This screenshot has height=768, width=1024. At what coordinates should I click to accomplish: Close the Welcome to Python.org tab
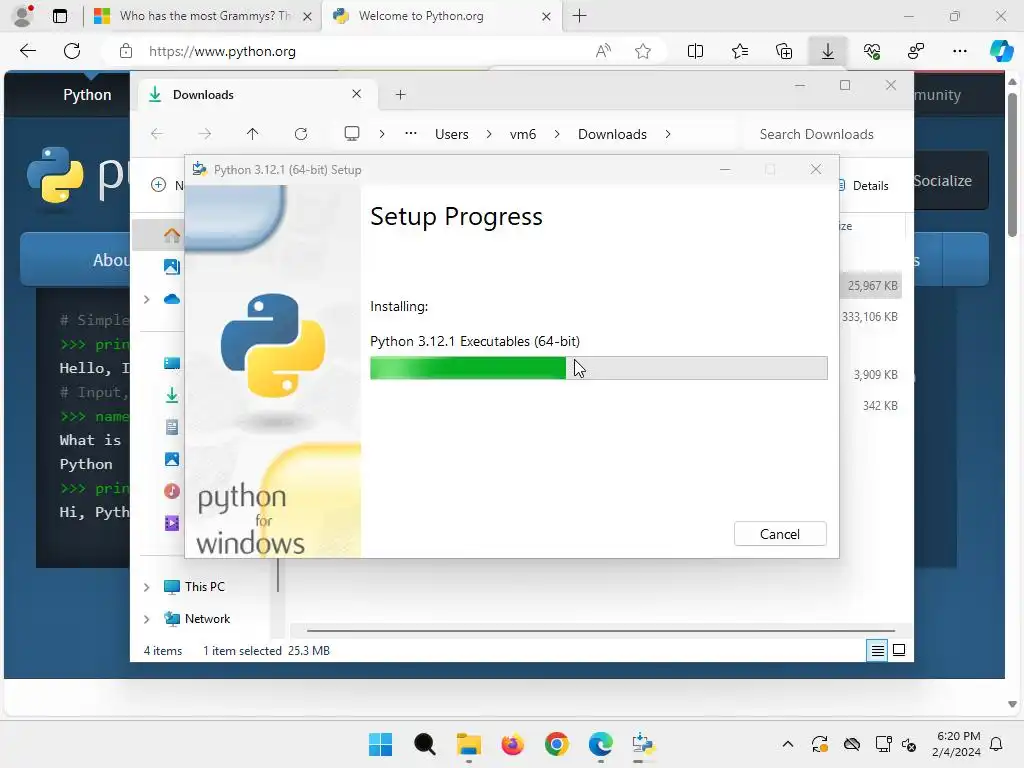pos(547,16)
